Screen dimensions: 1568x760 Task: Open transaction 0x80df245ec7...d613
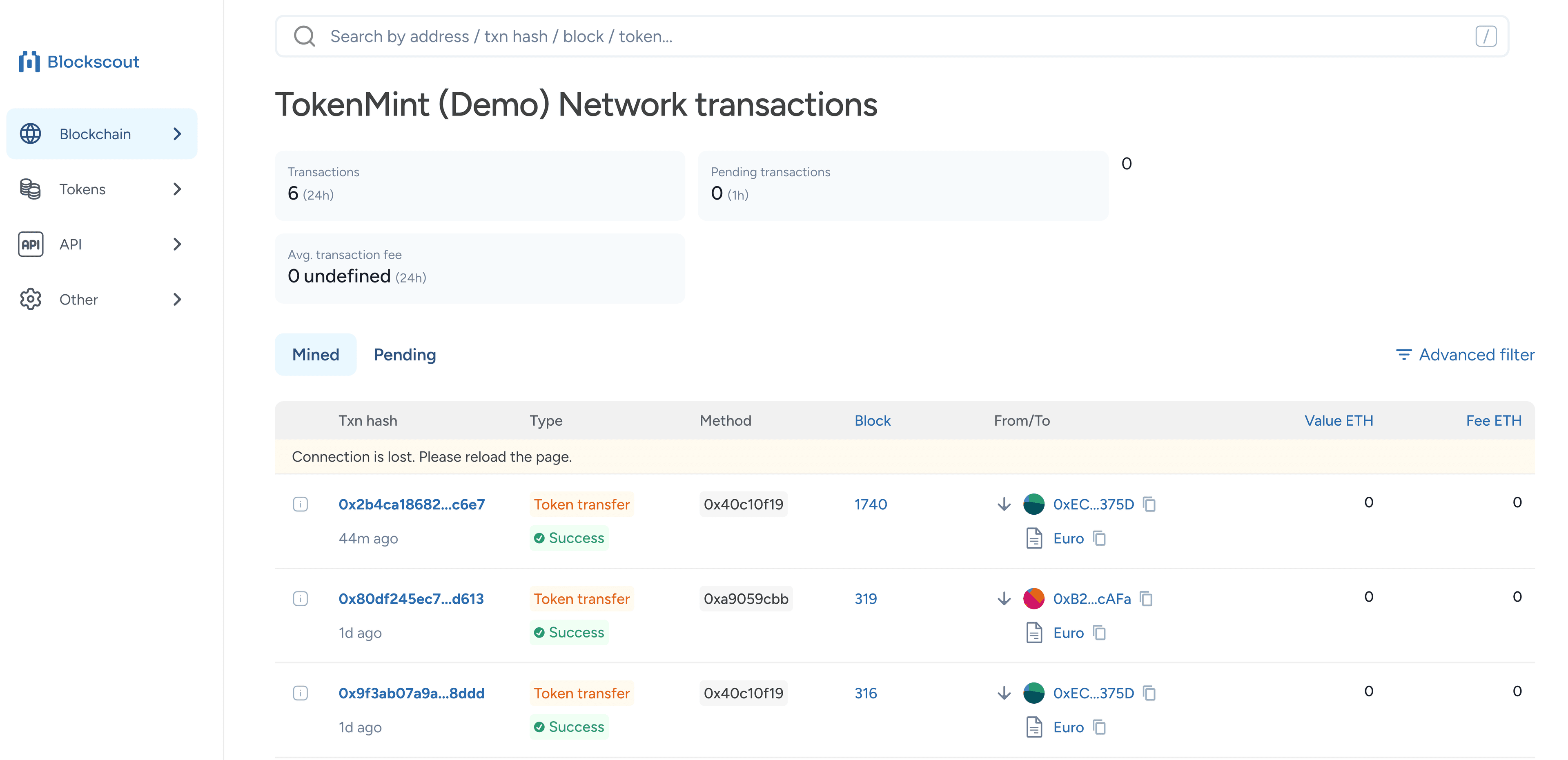pos(411,599)
